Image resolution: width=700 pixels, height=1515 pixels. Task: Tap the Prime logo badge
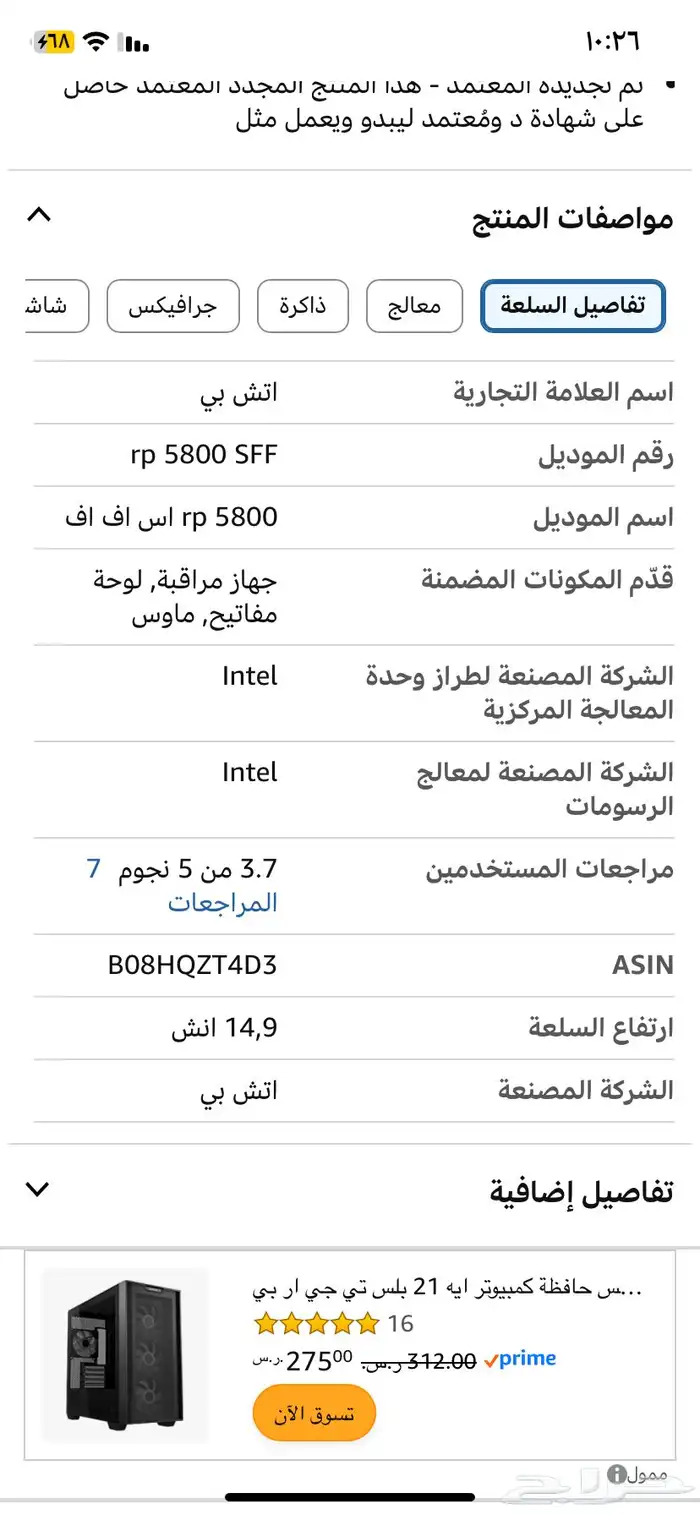click(519, 1360)
